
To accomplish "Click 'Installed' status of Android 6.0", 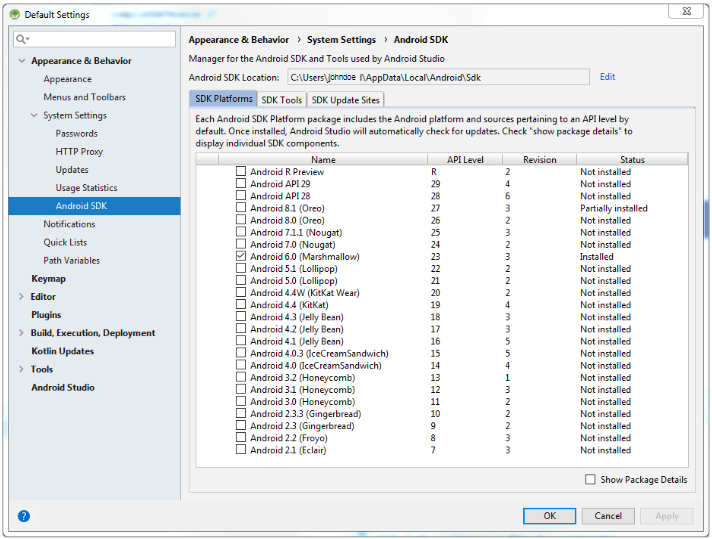I will pos(596,257).
